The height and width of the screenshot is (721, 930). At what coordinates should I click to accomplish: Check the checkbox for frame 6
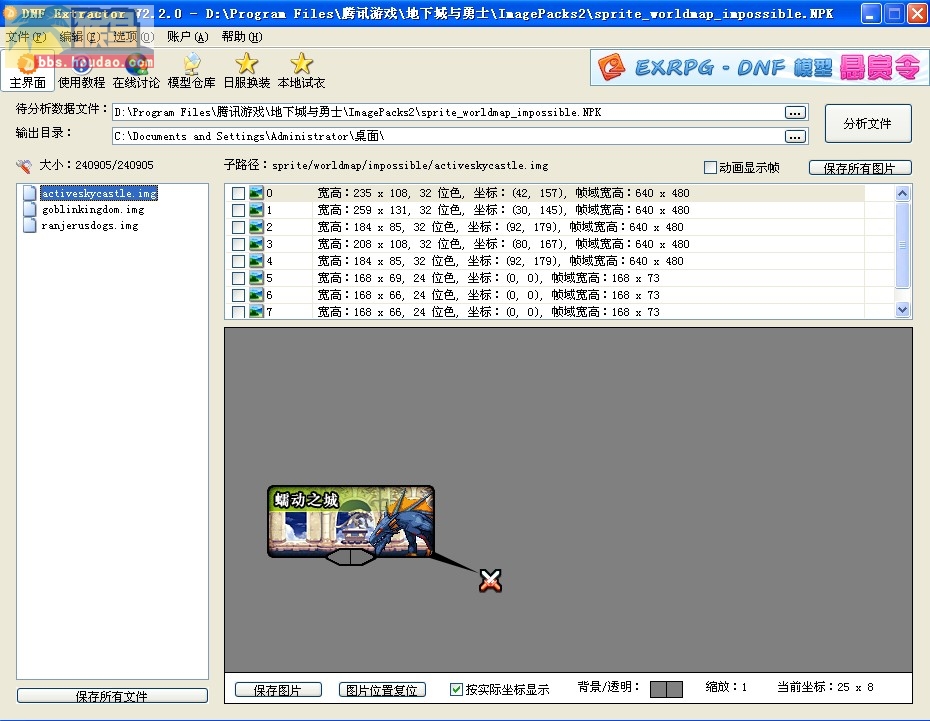point(238,295)
